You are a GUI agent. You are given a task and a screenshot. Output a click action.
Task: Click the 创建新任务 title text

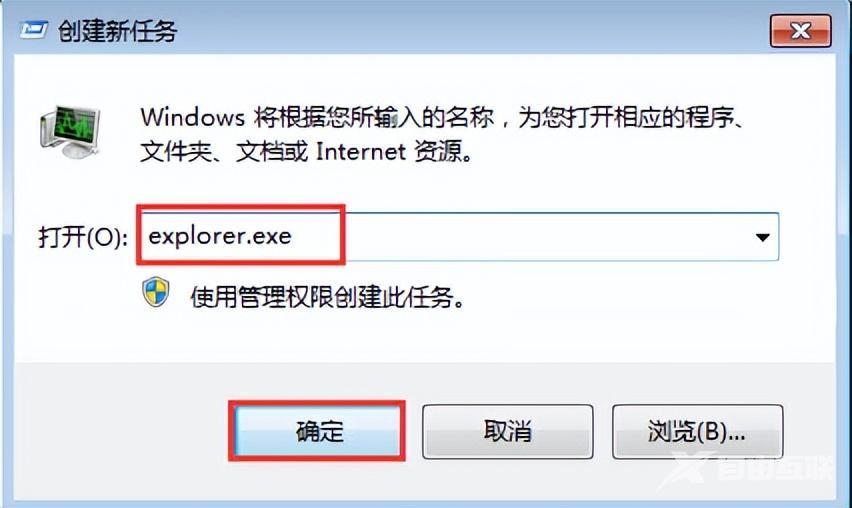point(117,31)
